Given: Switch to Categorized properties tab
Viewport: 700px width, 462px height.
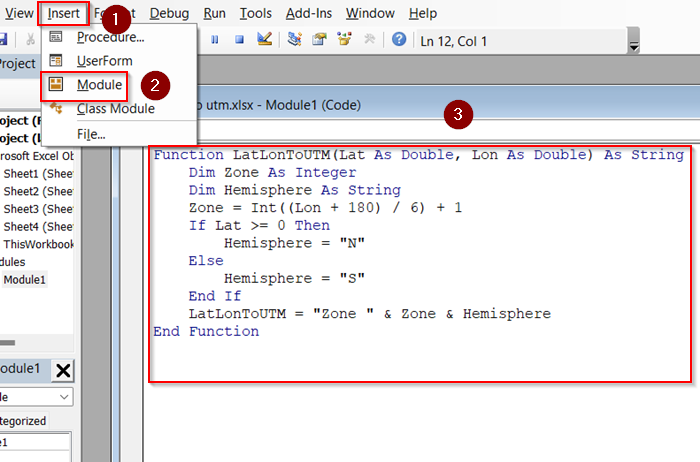Looking at the screenshot, I should [x=23, y=421].
